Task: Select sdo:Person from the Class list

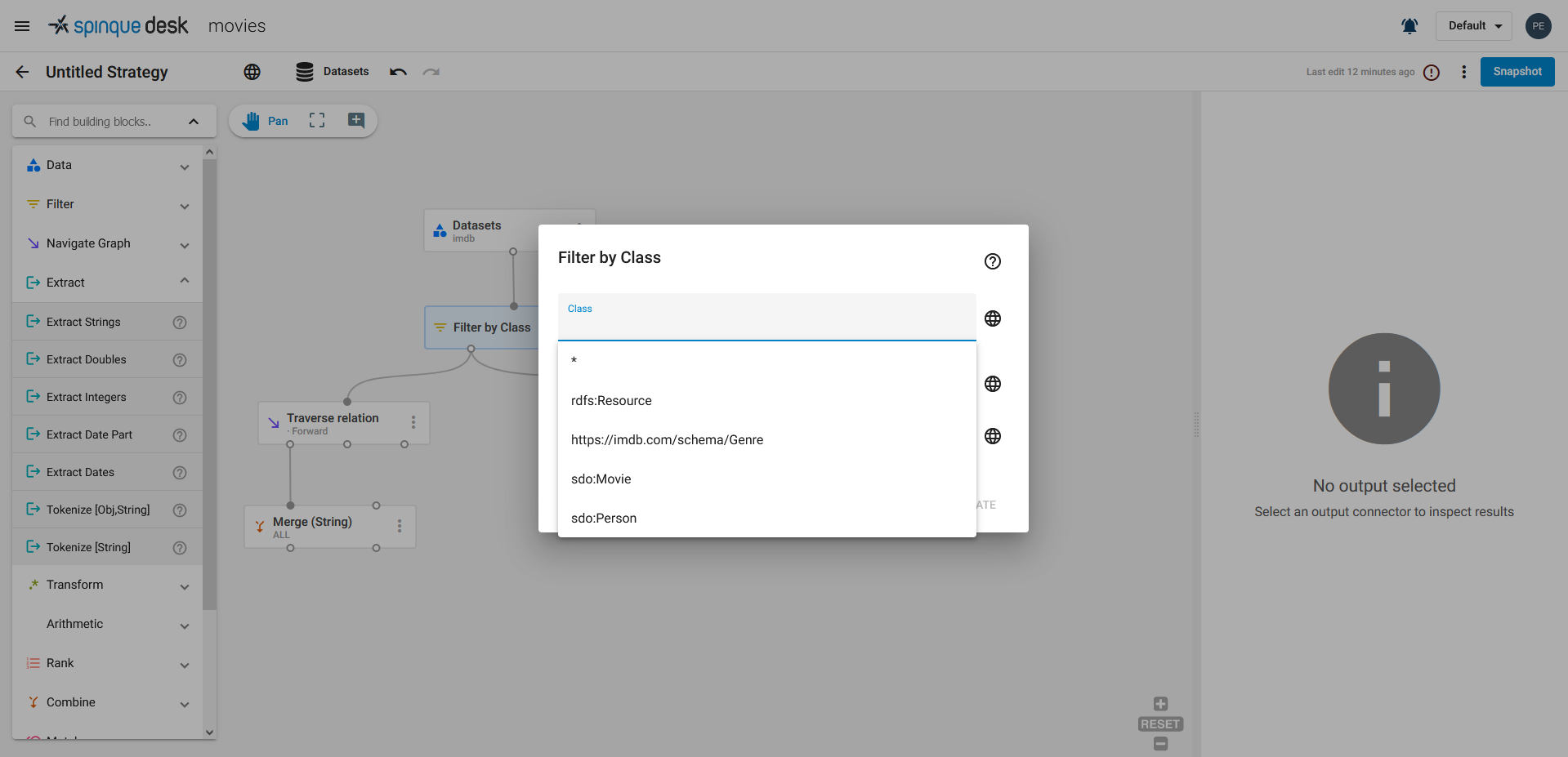Action: coord(767,518)
